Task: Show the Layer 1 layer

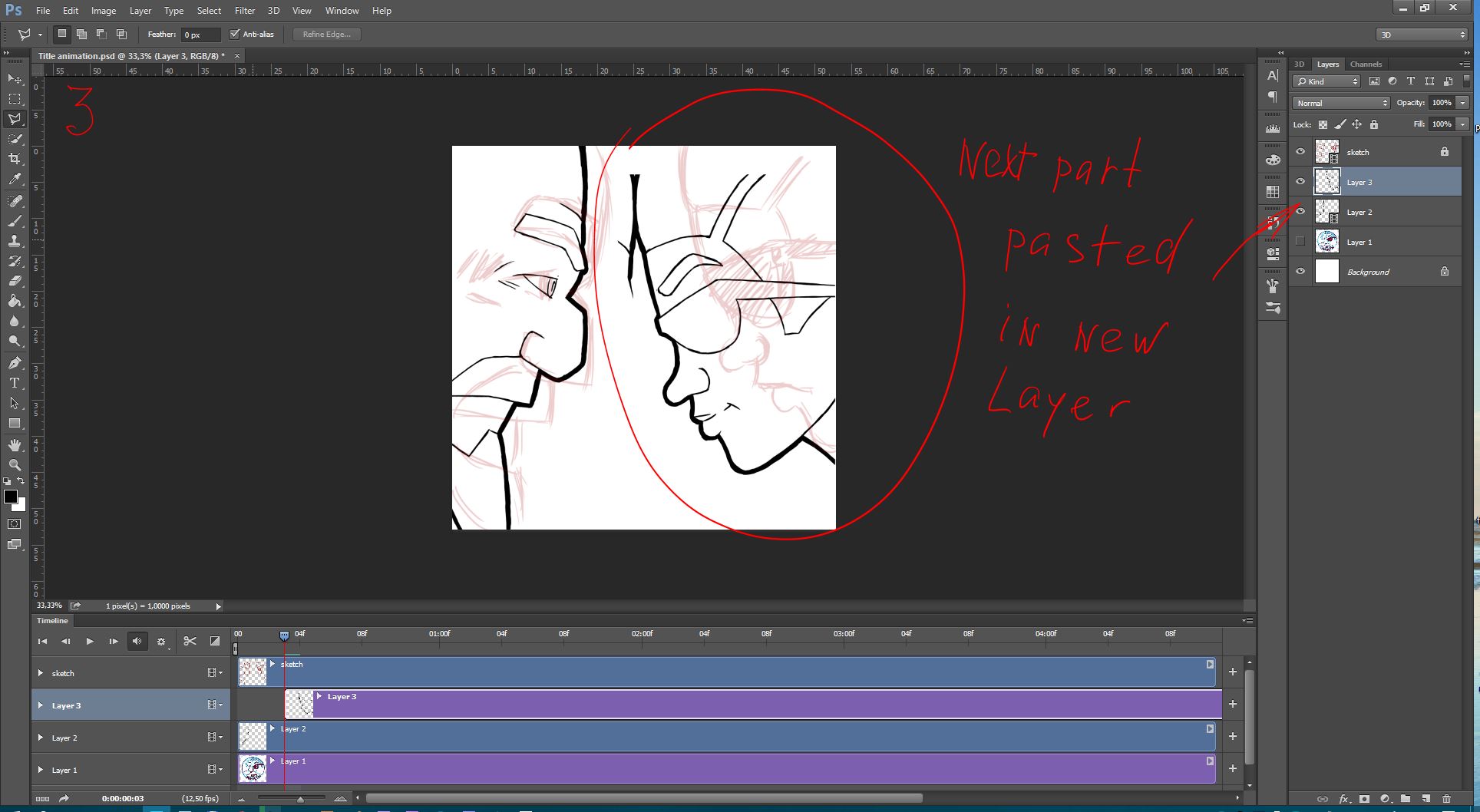Action: point(1300,241)
